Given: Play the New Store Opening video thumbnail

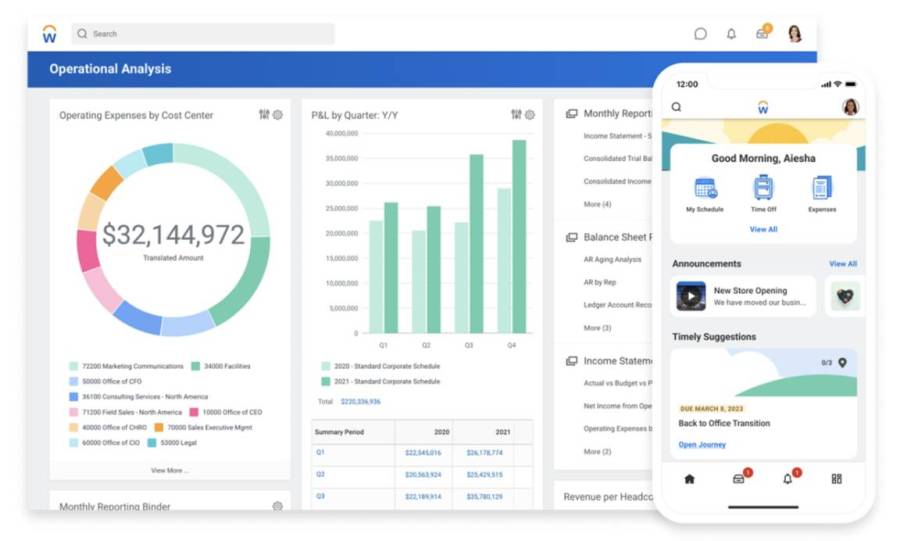Looking at the screenshot, I should click(x=691, y=296).
